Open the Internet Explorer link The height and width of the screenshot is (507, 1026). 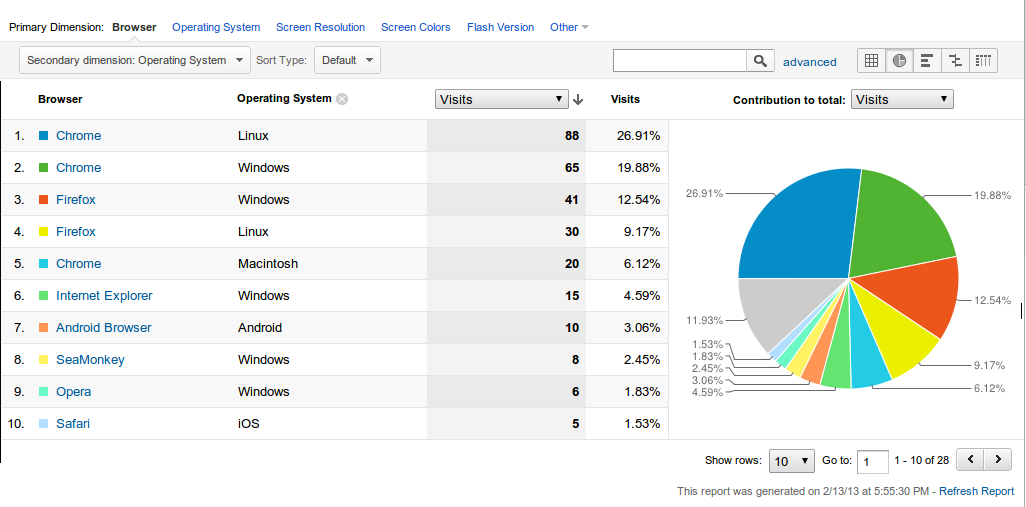[x=104, y=296]
